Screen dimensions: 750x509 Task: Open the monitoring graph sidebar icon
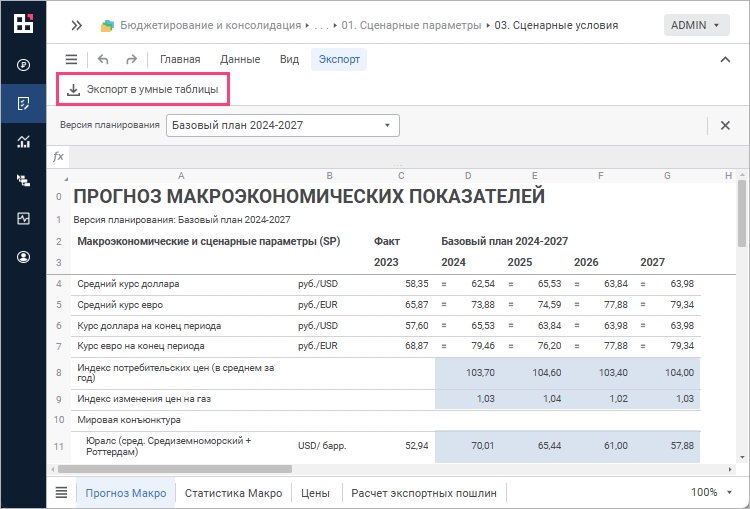[x=23, y=218]
